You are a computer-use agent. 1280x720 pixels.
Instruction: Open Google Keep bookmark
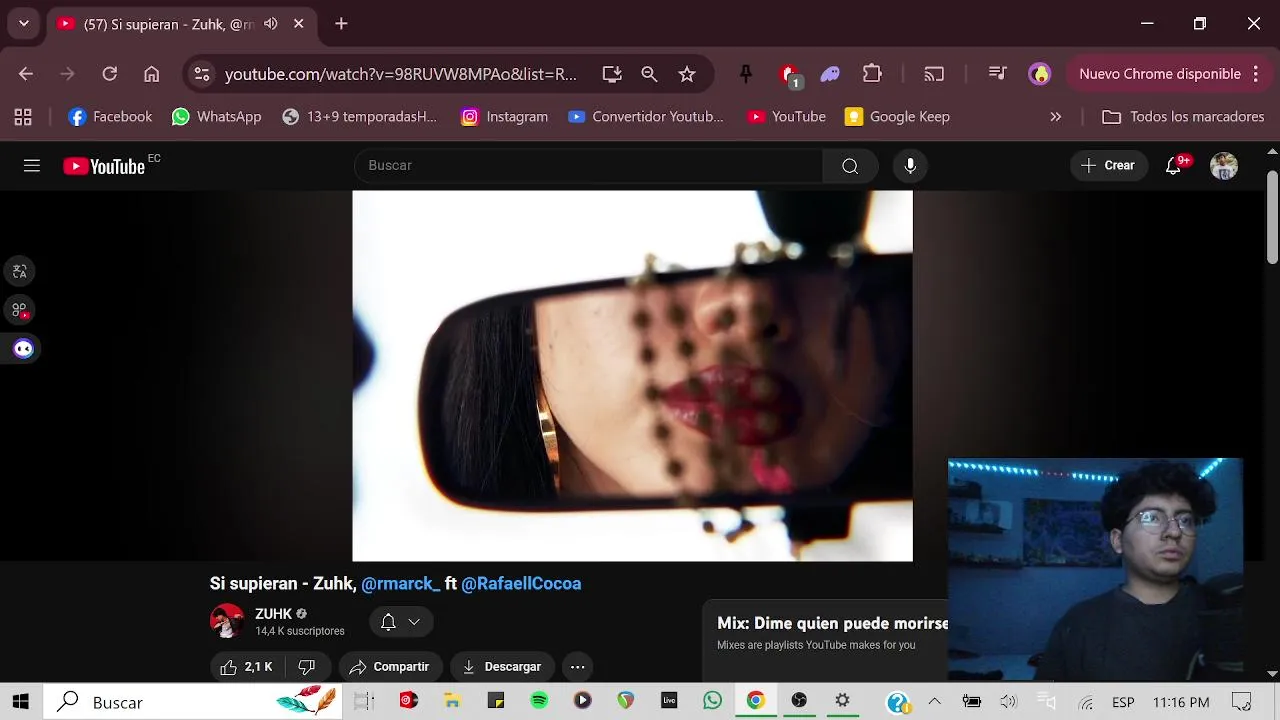[897, 117]
